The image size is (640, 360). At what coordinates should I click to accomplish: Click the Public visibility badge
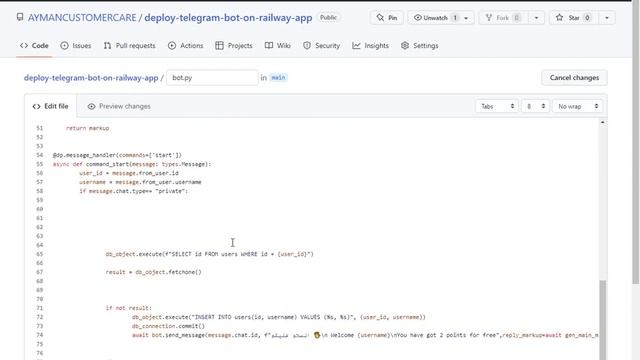click(x=329, y=18)
